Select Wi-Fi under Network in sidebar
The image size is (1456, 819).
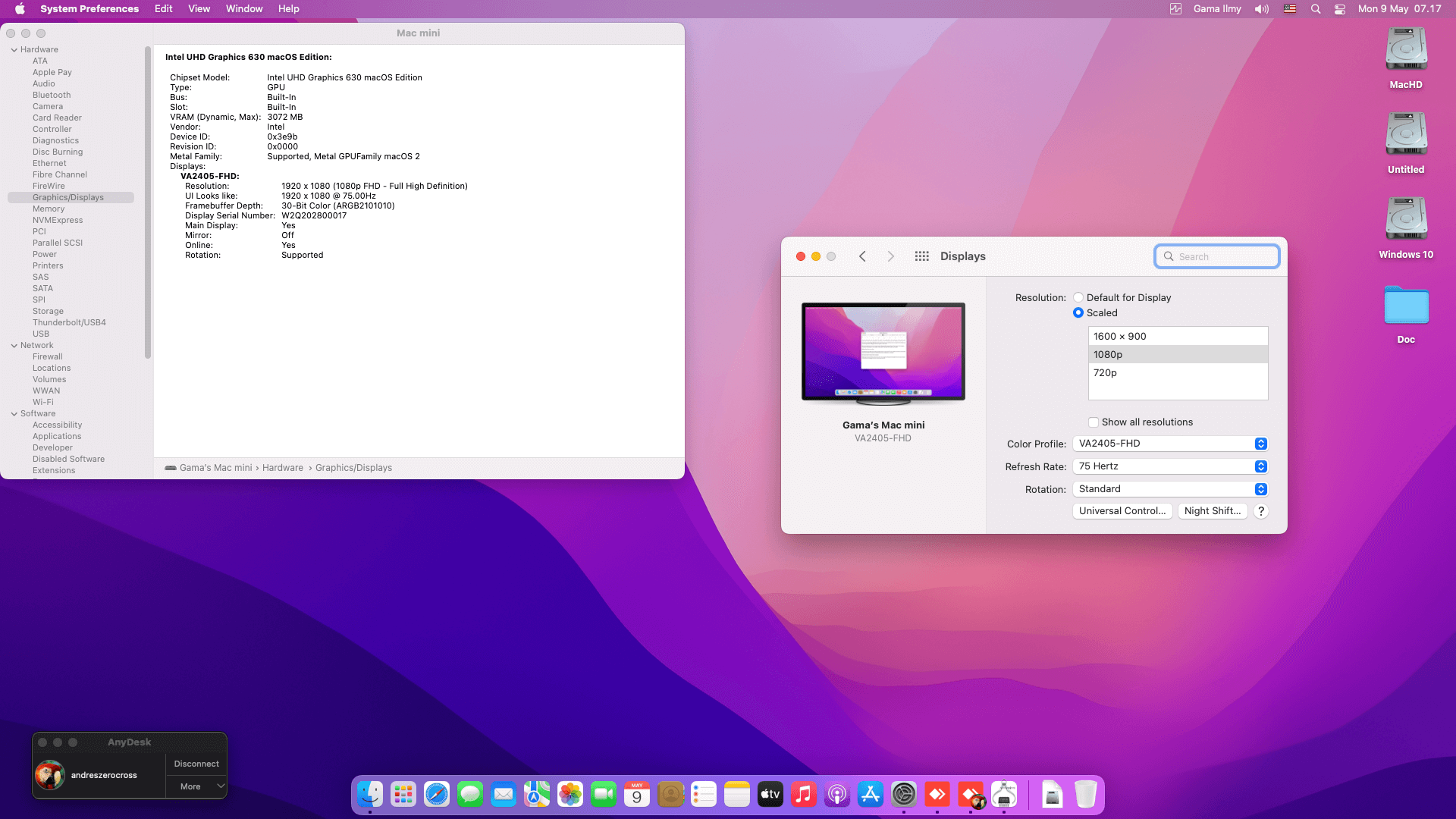[x=43, y=403]
